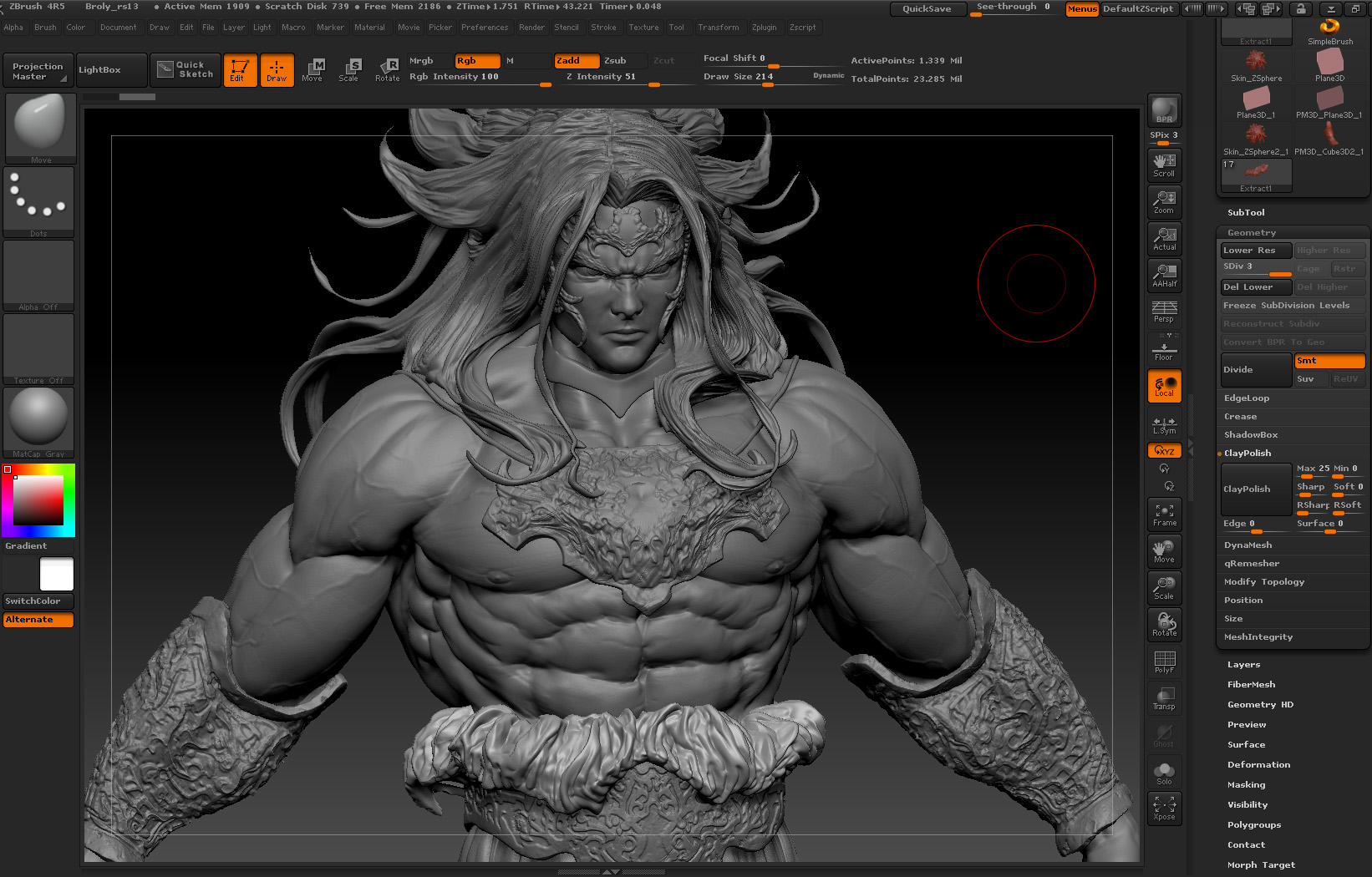Click the SwitchColor button
1372x877 pixels.
pyautogui.click(x=38, y=601)
